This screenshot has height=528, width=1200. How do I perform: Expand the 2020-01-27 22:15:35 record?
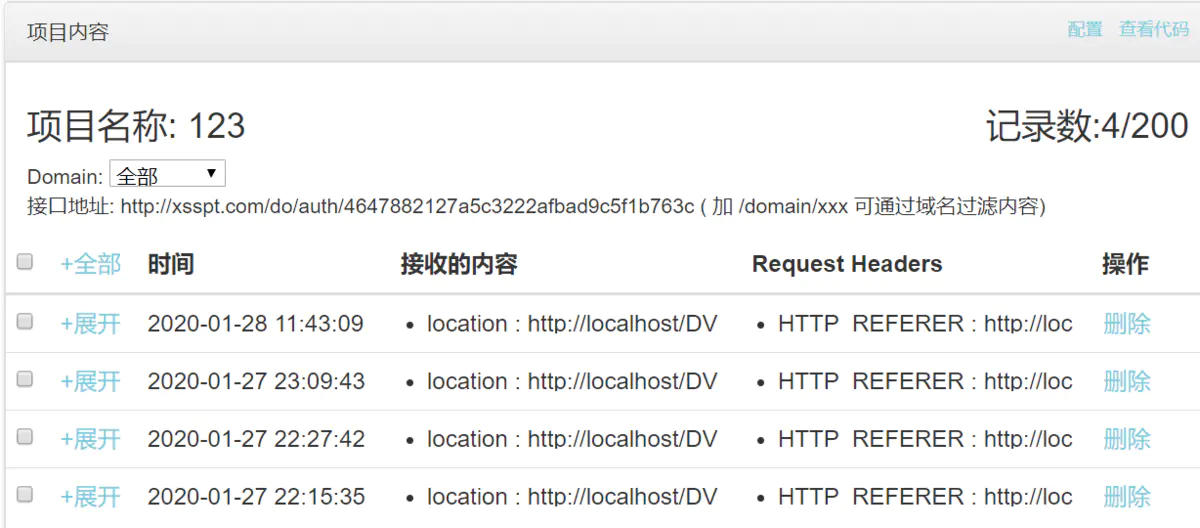pos(90,497)
